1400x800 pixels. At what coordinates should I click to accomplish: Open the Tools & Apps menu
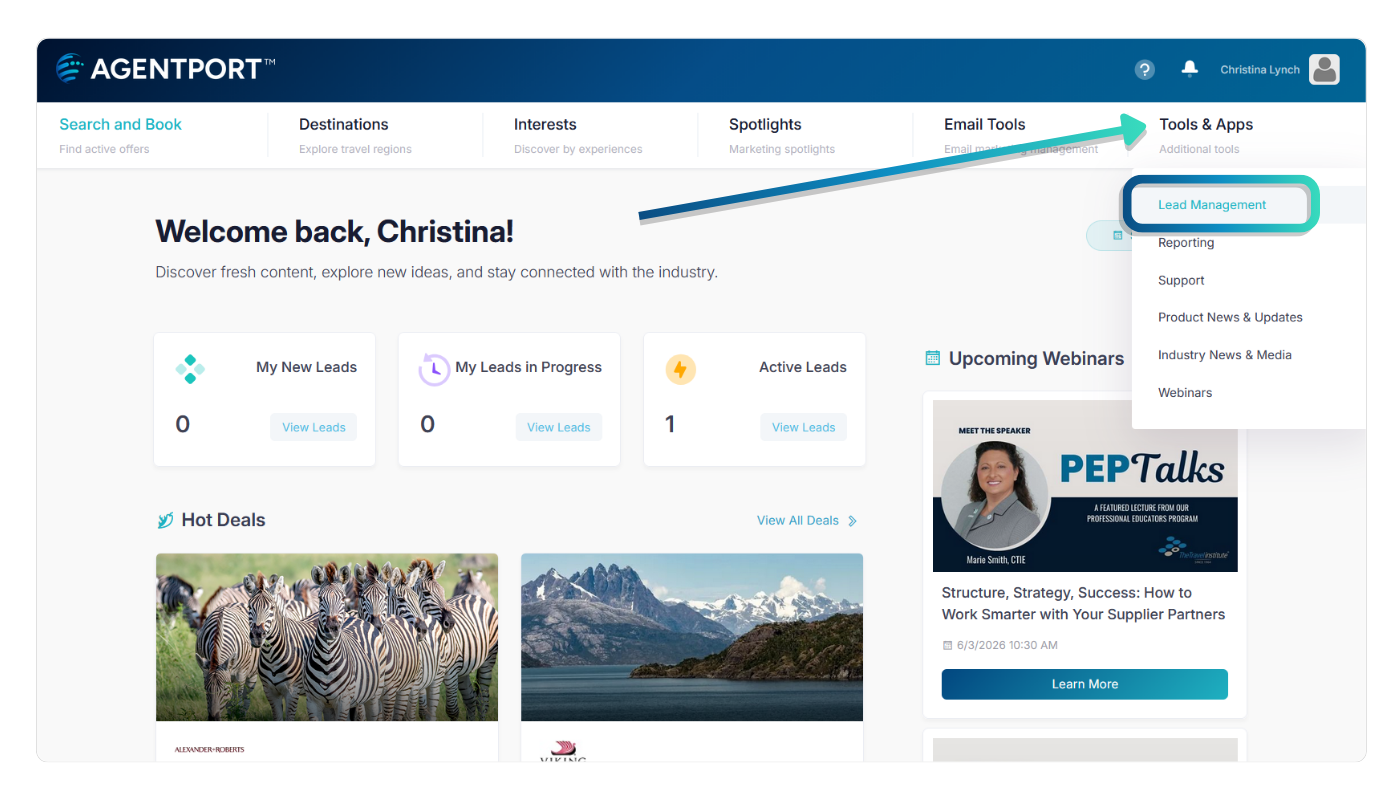click(1206, 135)
